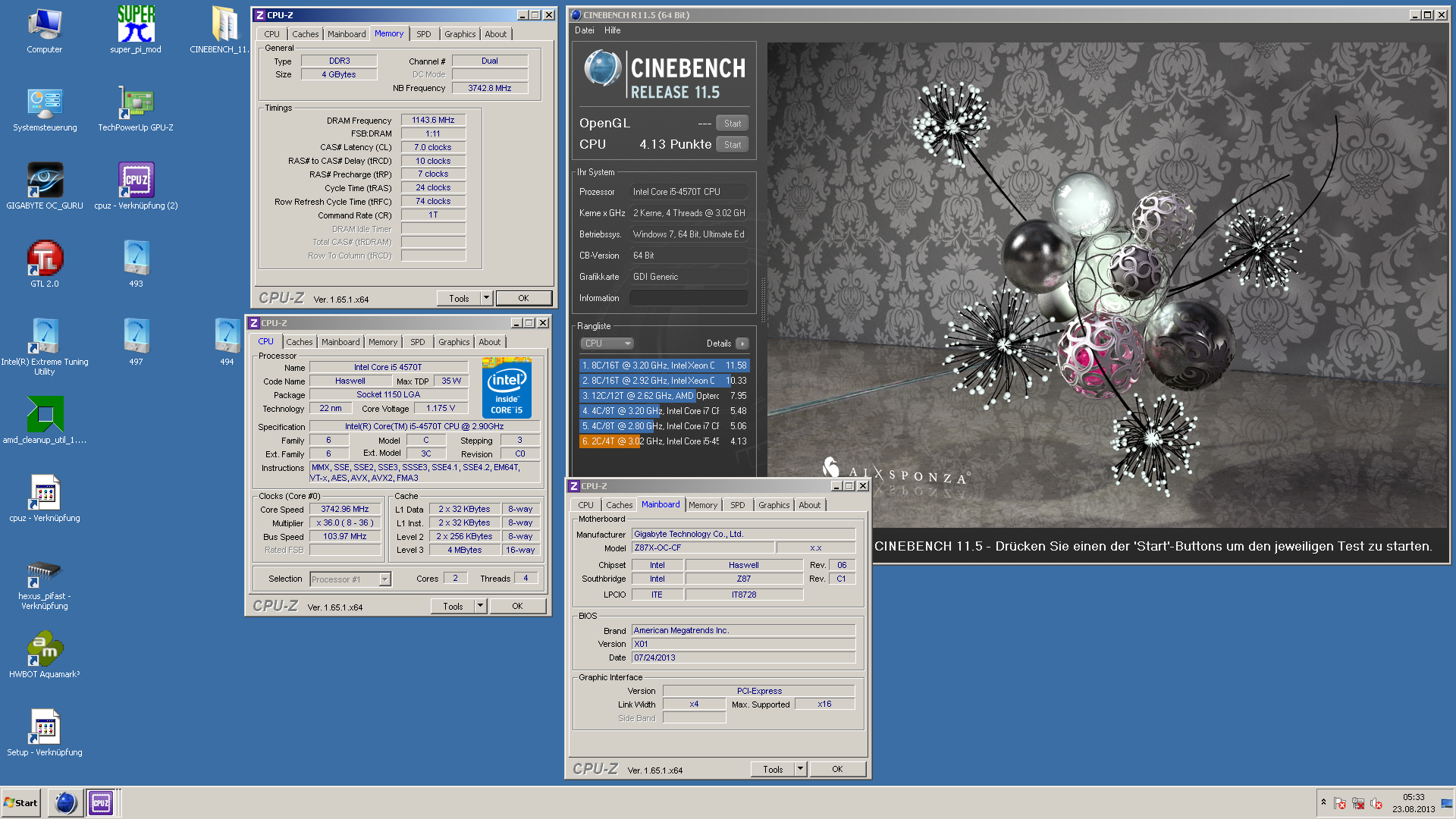Click the BIOS date 07/24/2013 field
This screenshot has height=819, width=1456.
tap(743, 657)
